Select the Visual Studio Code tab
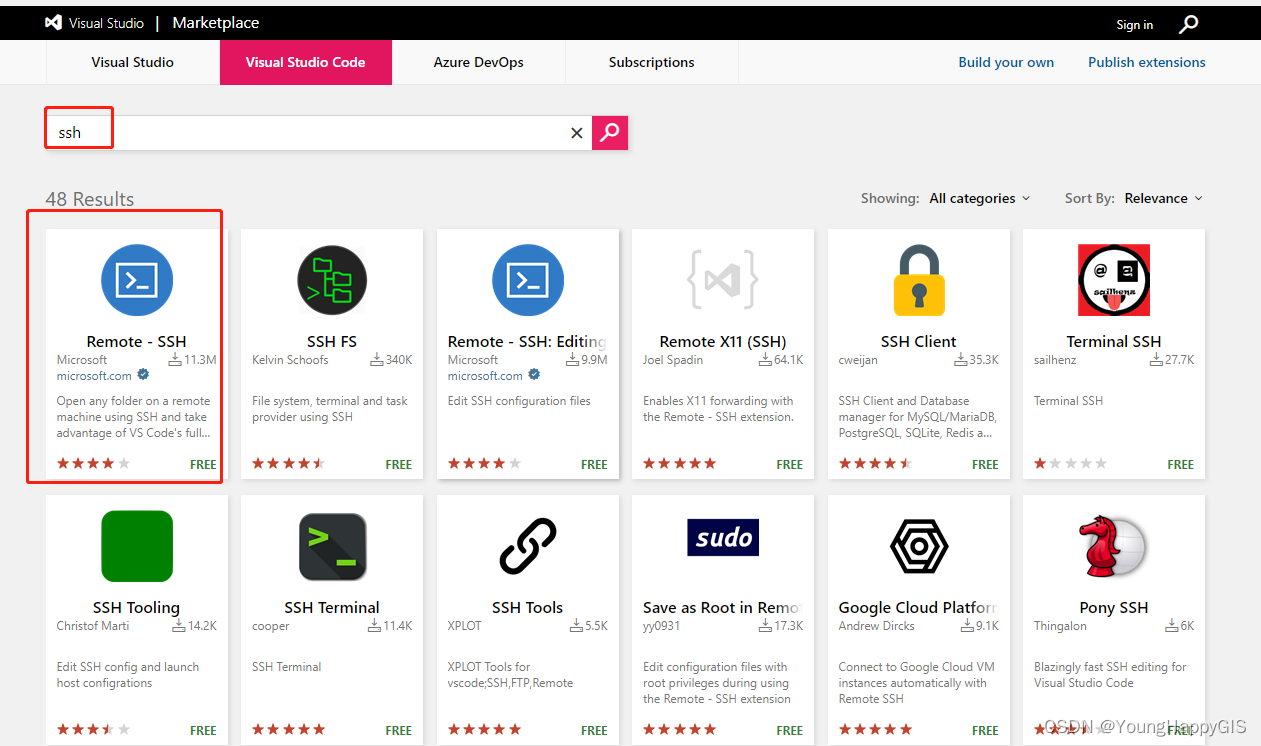The height and width of the screenshot is (746, 1261). tap(306, 62)
